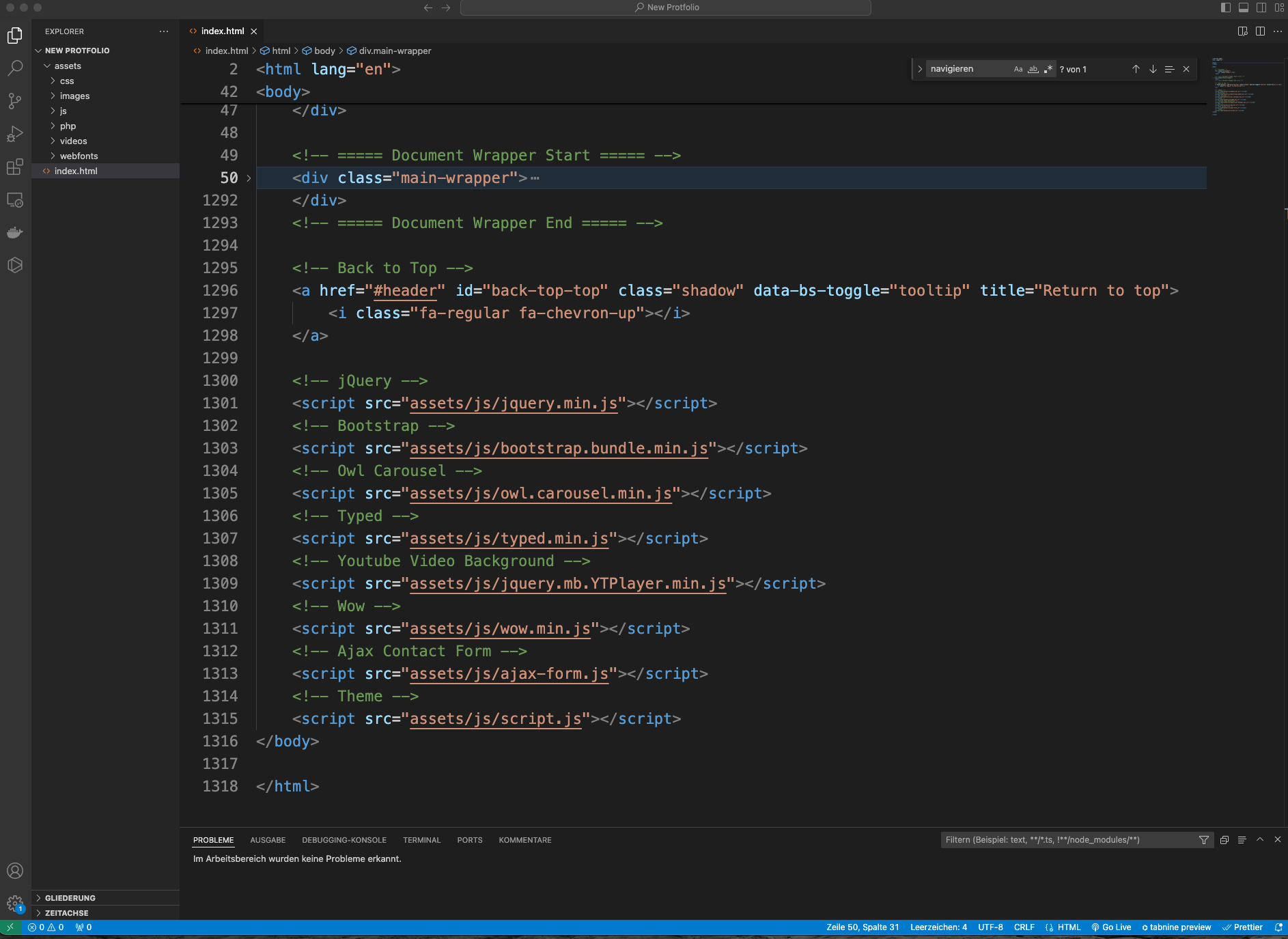Open the Accounts menu icon
Viewport: 1288px width, 939px height.
pos(15,871)
